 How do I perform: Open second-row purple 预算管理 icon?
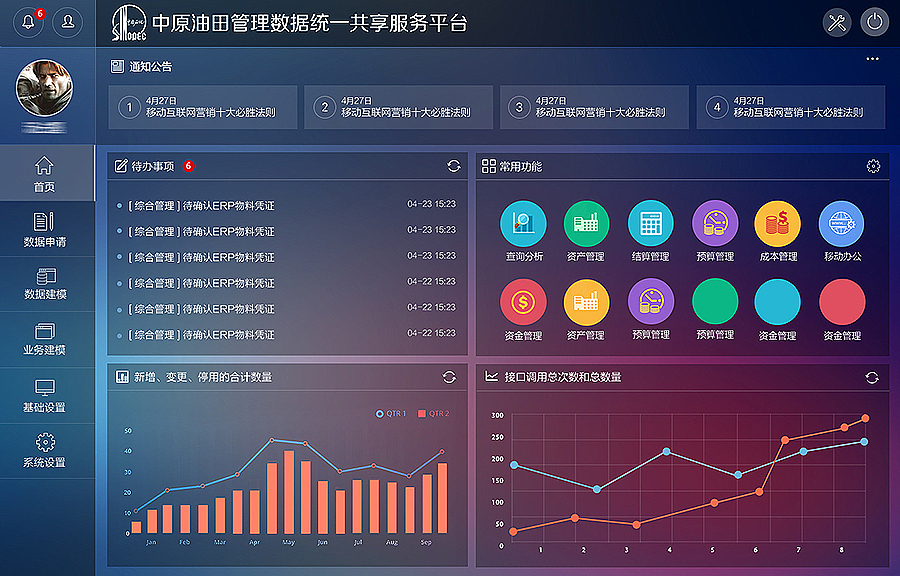[x=650, y=301]
